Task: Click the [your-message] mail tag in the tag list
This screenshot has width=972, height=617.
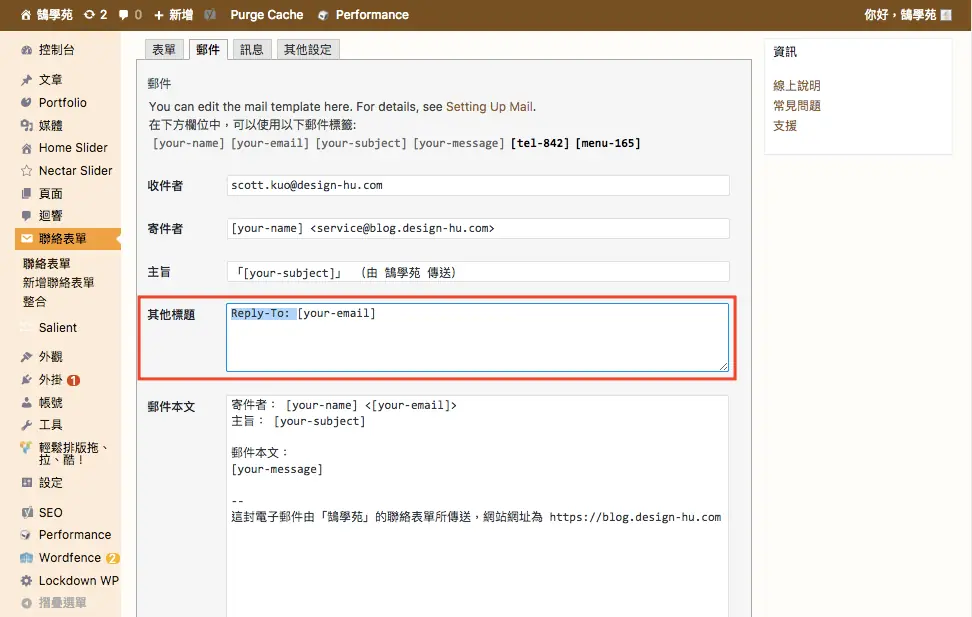Action: click(459, 143)
